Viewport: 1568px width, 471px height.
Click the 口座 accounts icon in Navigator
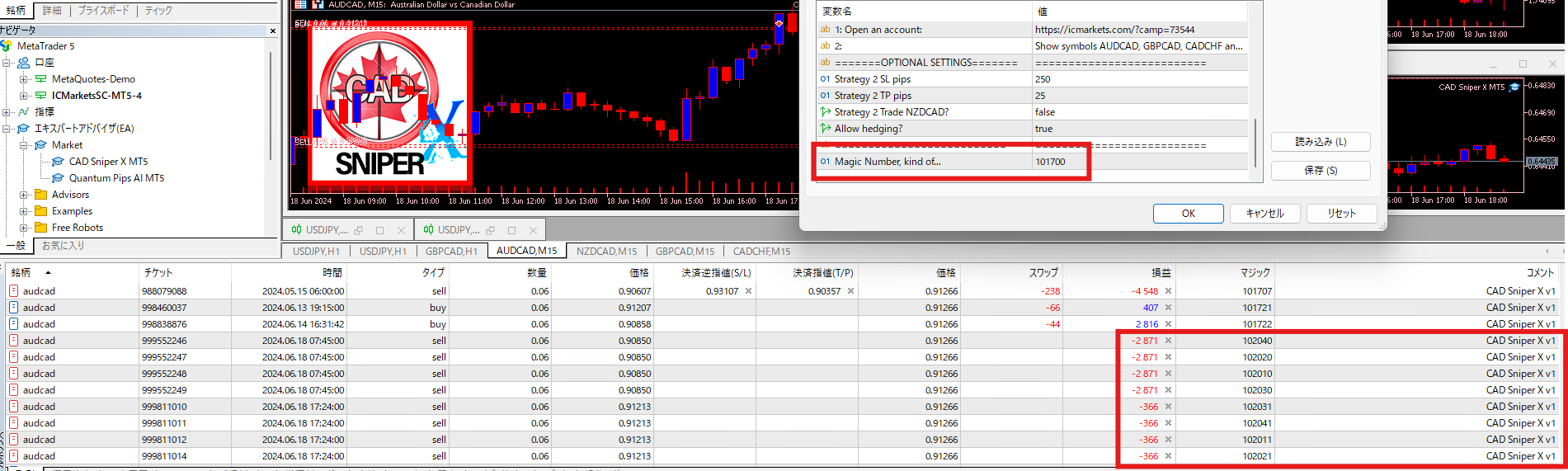(24, 63)
